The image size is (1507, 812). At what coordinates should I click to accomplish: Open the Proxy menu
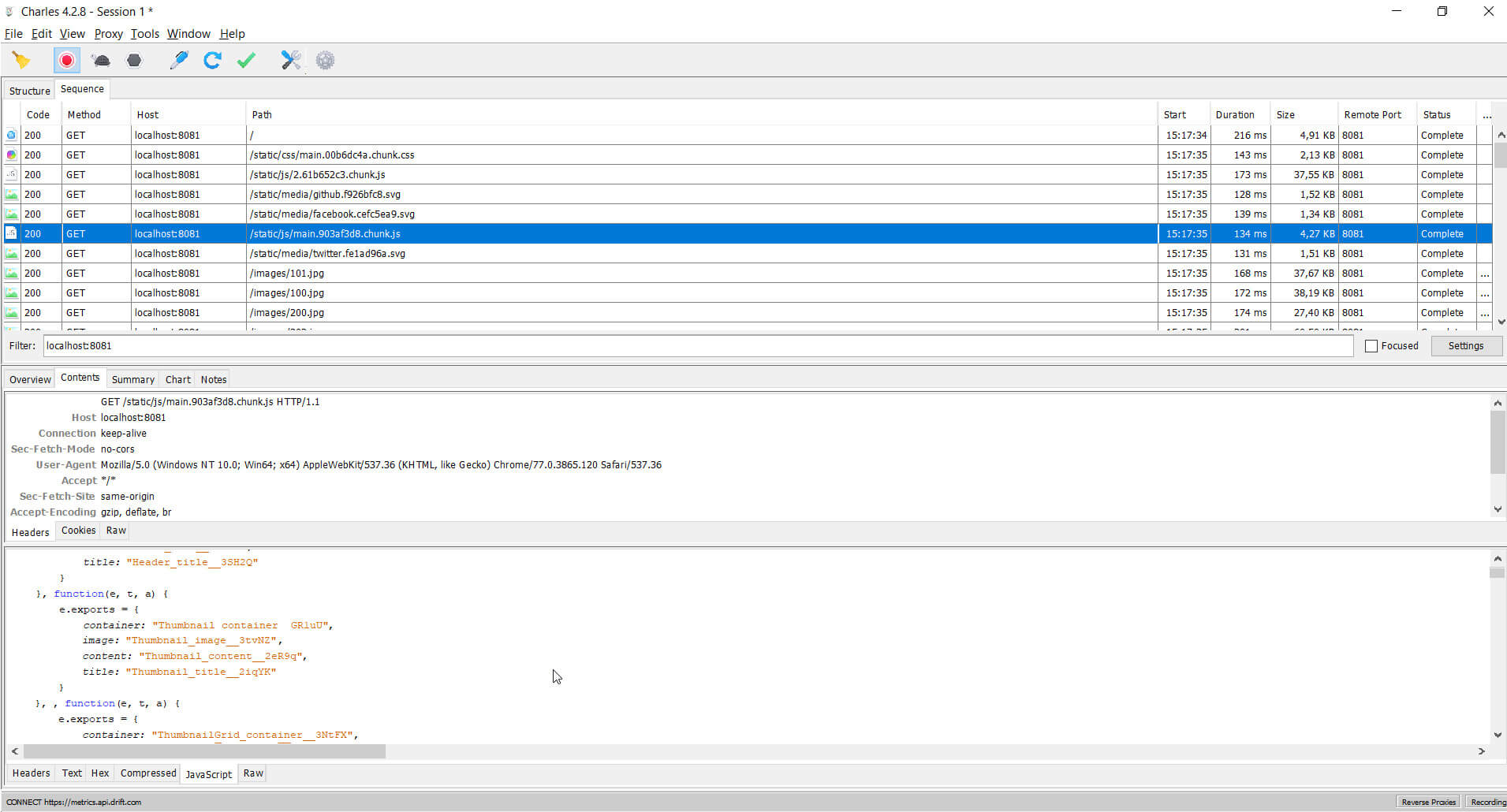109,34
